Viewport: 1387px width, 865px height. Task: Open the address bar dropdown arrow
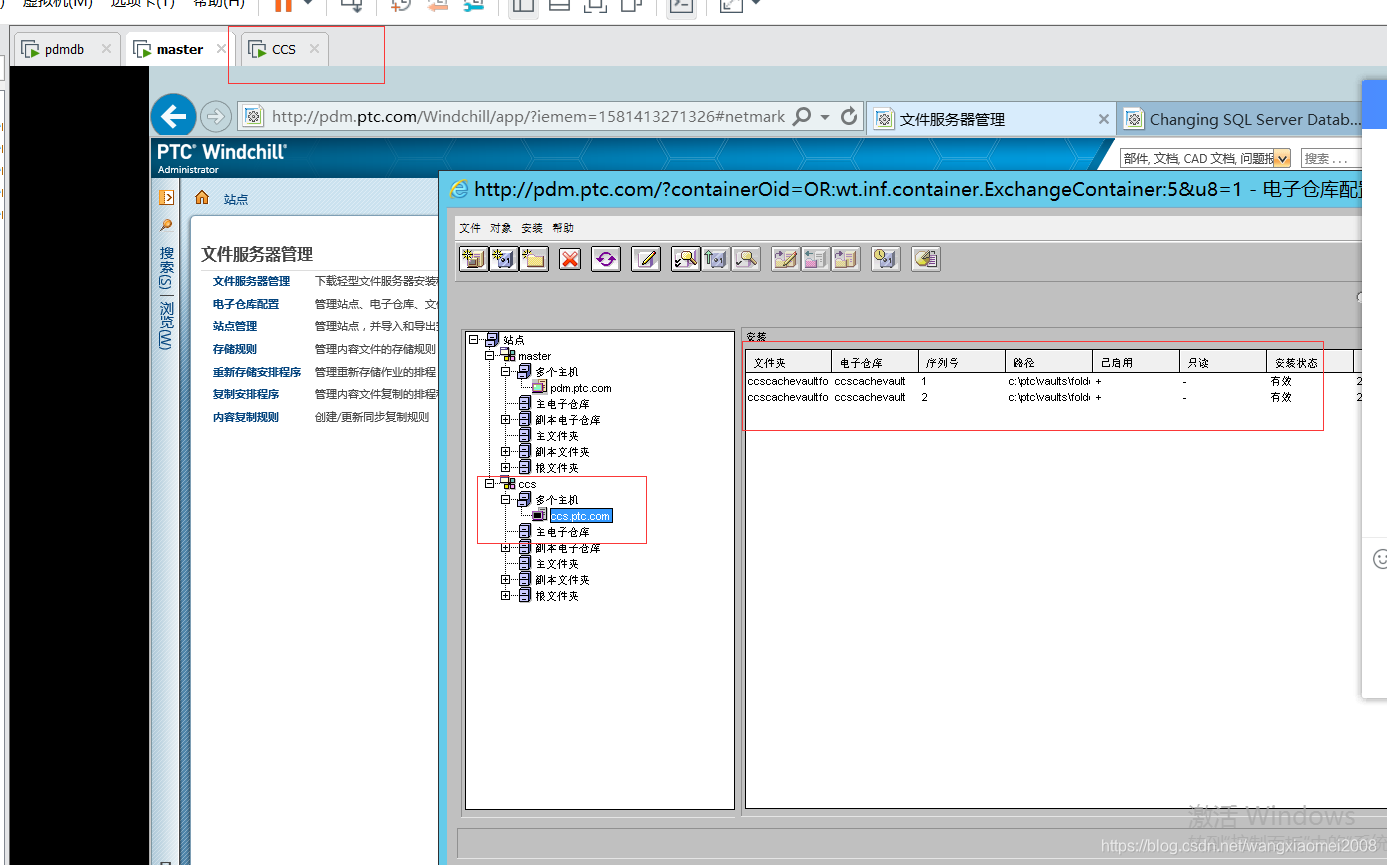tap(825, 117)
